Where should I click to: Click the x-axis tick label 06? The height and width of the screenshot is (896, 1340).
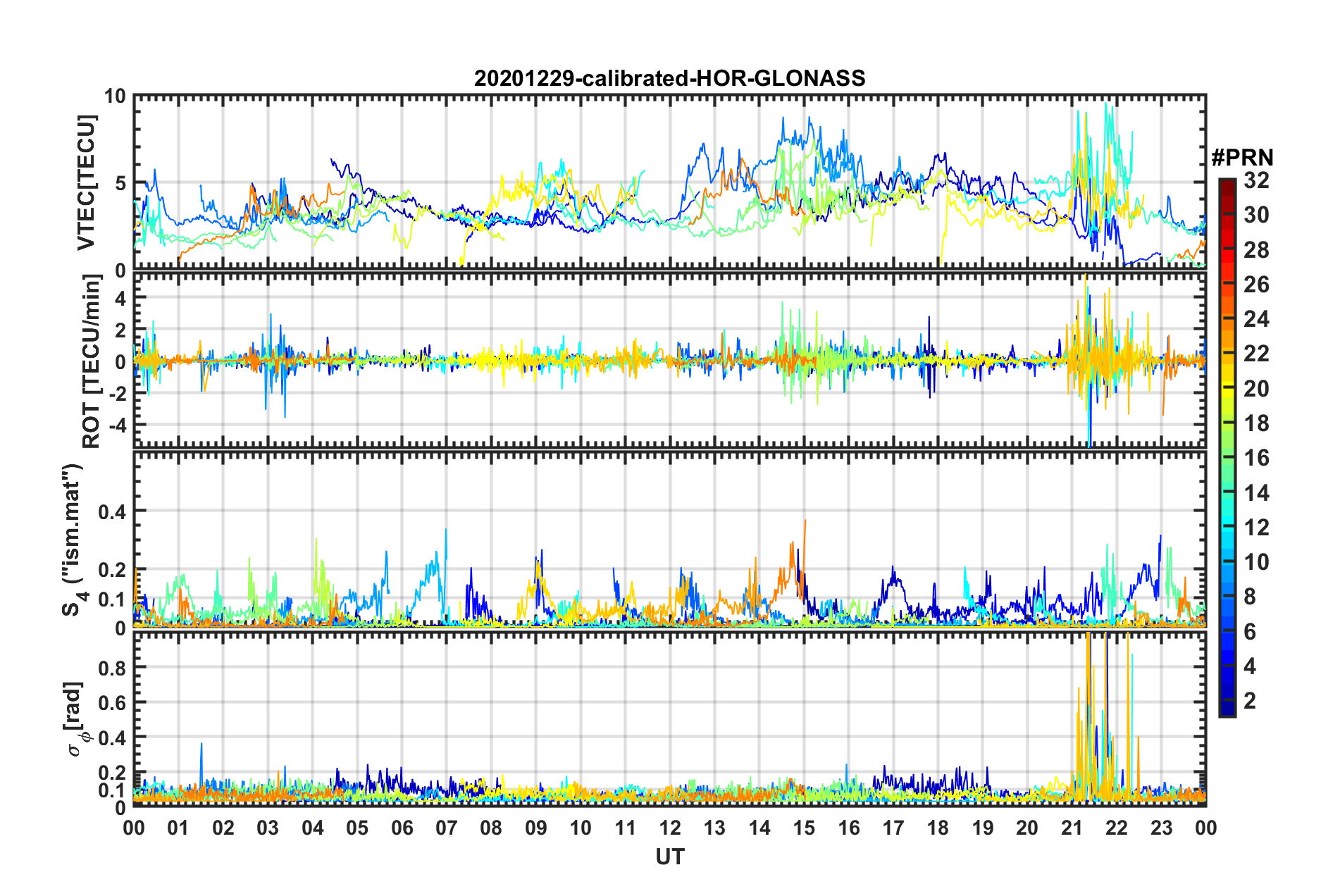(402, 828)
